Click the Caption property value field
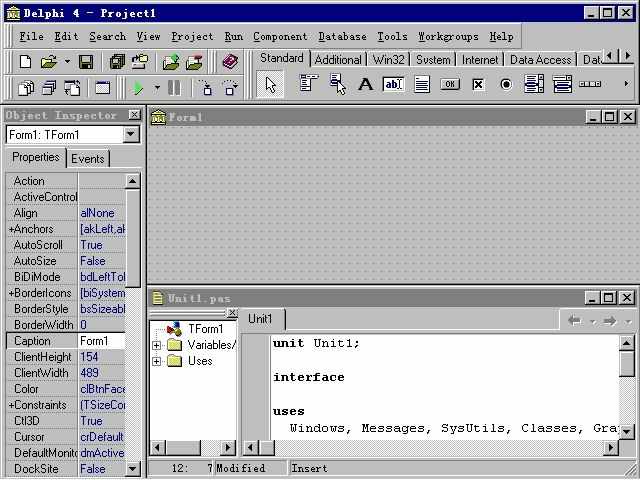Viewport: 640px width, 480px height. (x=101, y=341)
